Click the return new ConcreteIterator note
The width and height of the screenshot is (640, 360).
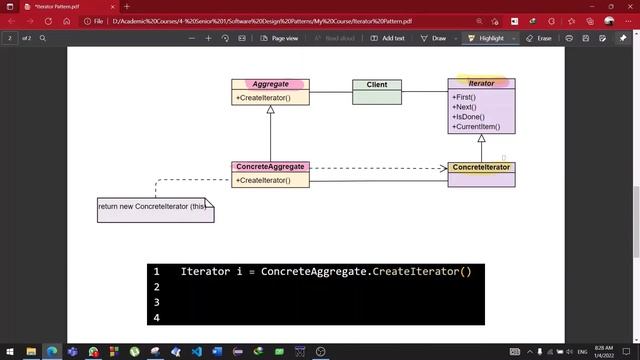tap(156, 210)
